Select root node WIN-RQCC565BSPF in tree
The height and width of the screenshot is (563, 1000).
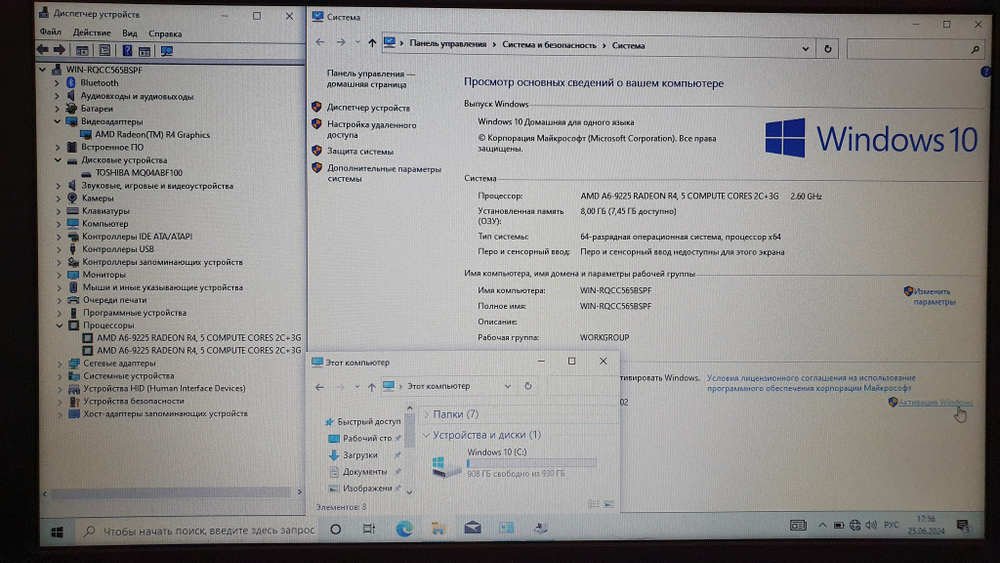point(104,69)
